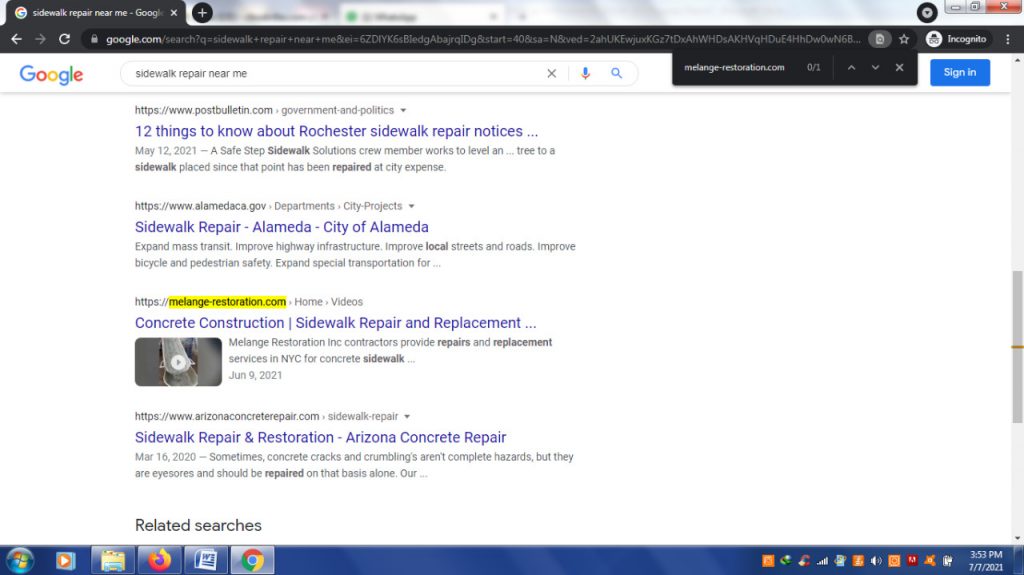This screenshot has height=575, width=1024.
Task: Open 12 things Rochester sidewalk repair link
Action: click(x=336, y=131)
